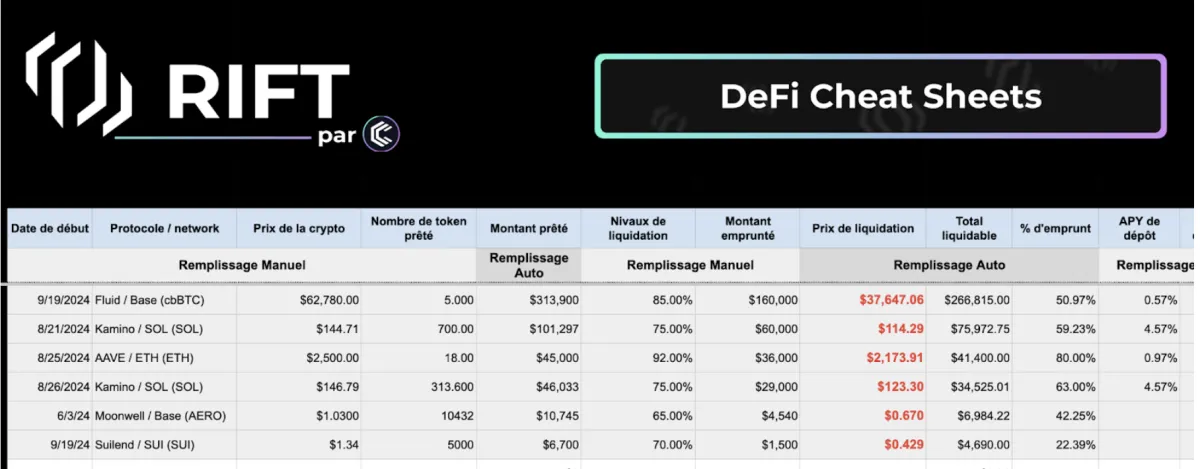Select the Moonwell / Base (AERO) cell
This screenshot has width=1200, height=469.
(x=164, y=415)
